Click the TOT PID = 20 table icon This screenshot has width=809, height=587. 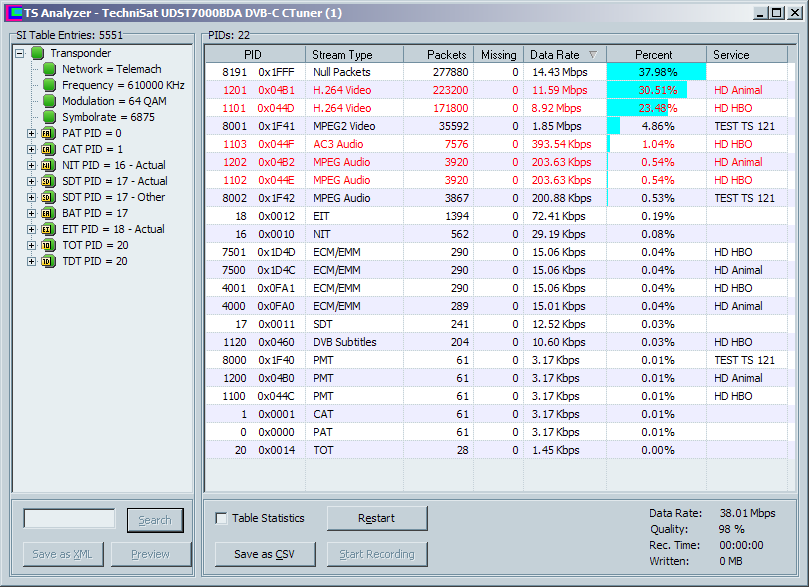(48, 245)
